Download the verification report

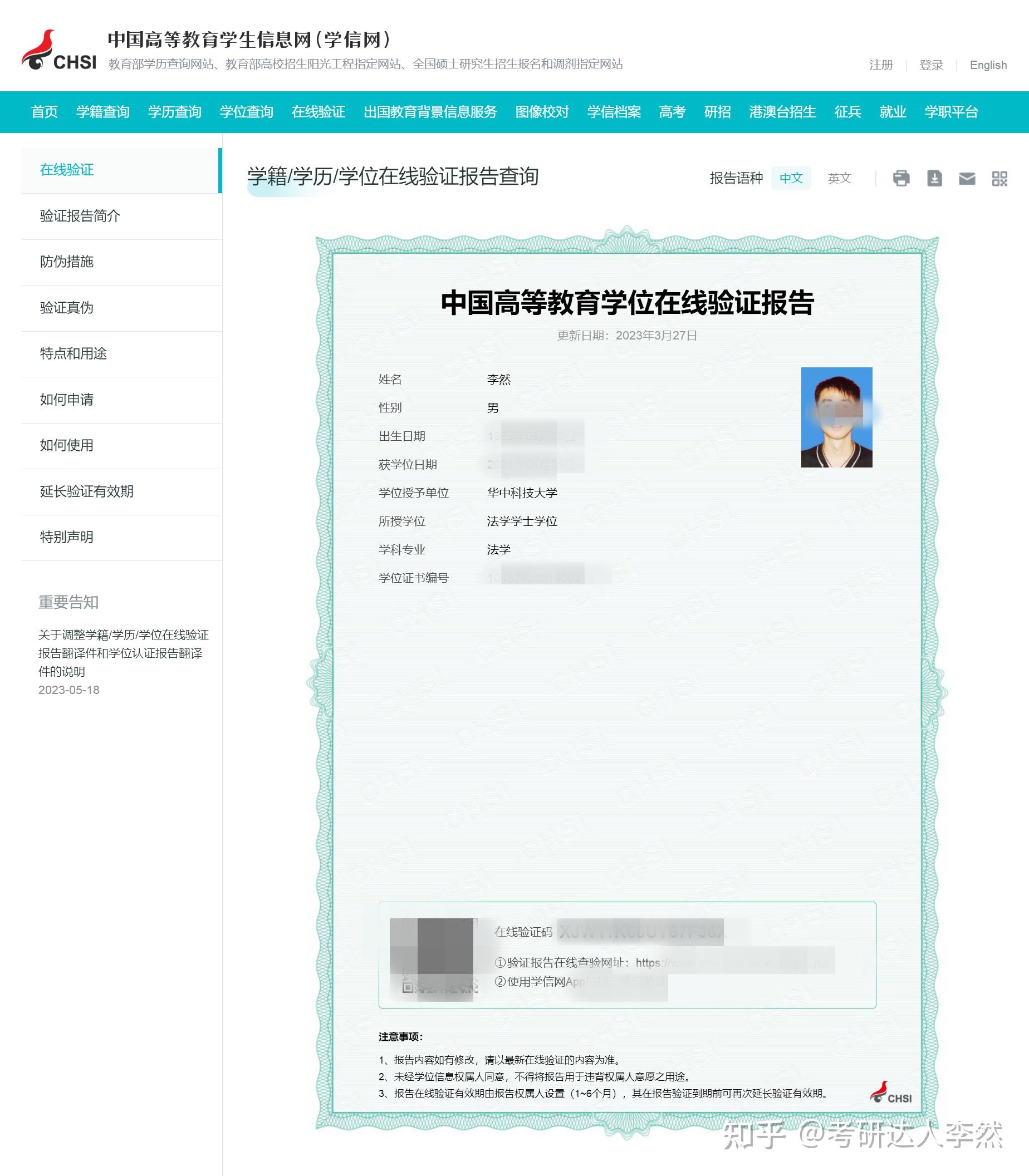tap(934, 179)
